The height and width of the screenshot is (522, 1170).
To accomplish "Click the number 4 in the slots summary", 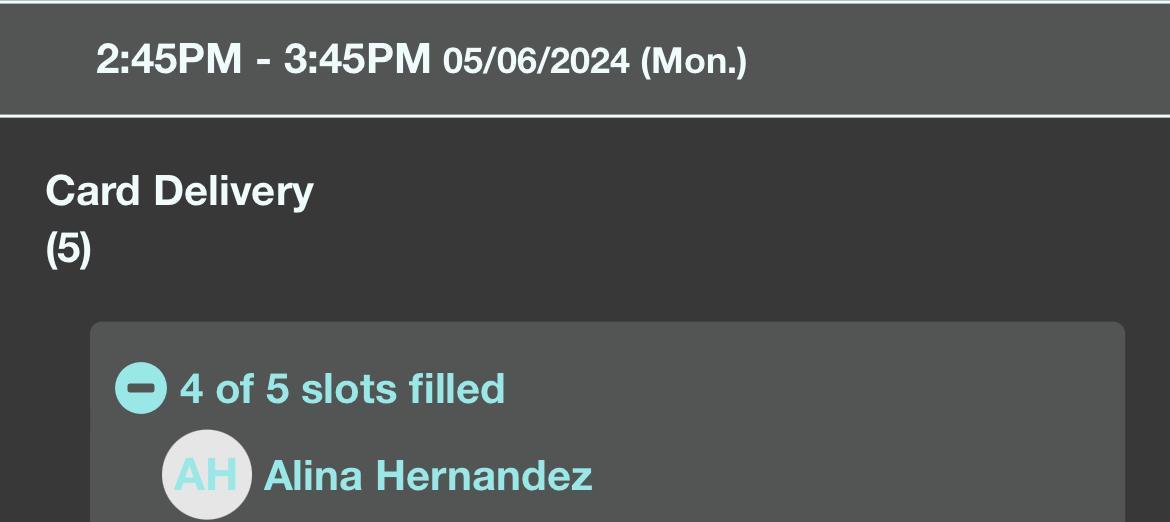I will (x=192, y=388).
